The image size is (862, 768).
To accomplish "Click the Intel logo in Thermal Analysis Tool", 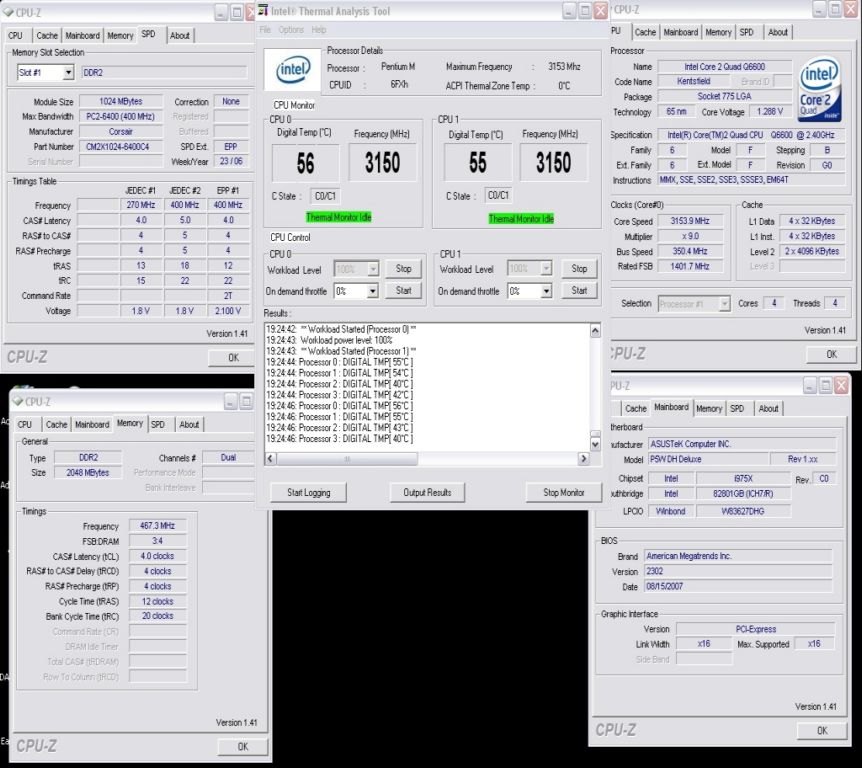I will [292, 70].
